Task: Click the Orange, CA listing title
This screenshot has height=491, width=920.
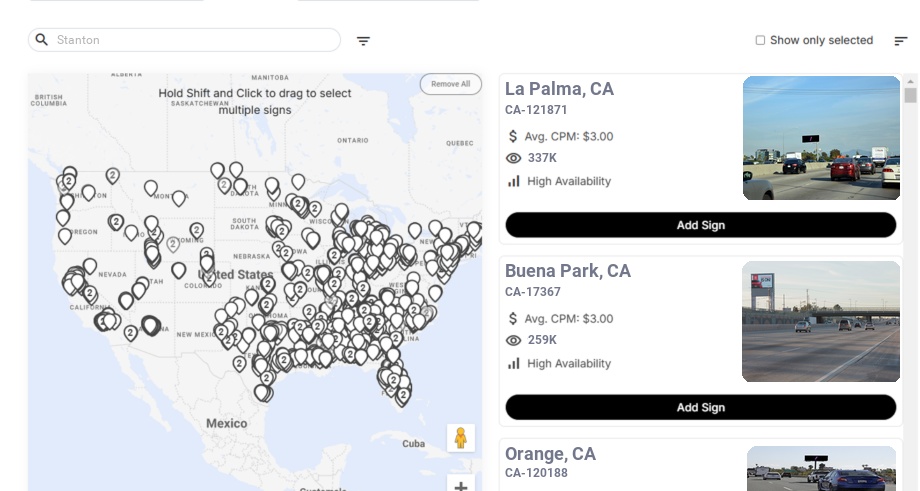Action: point(550,454)
